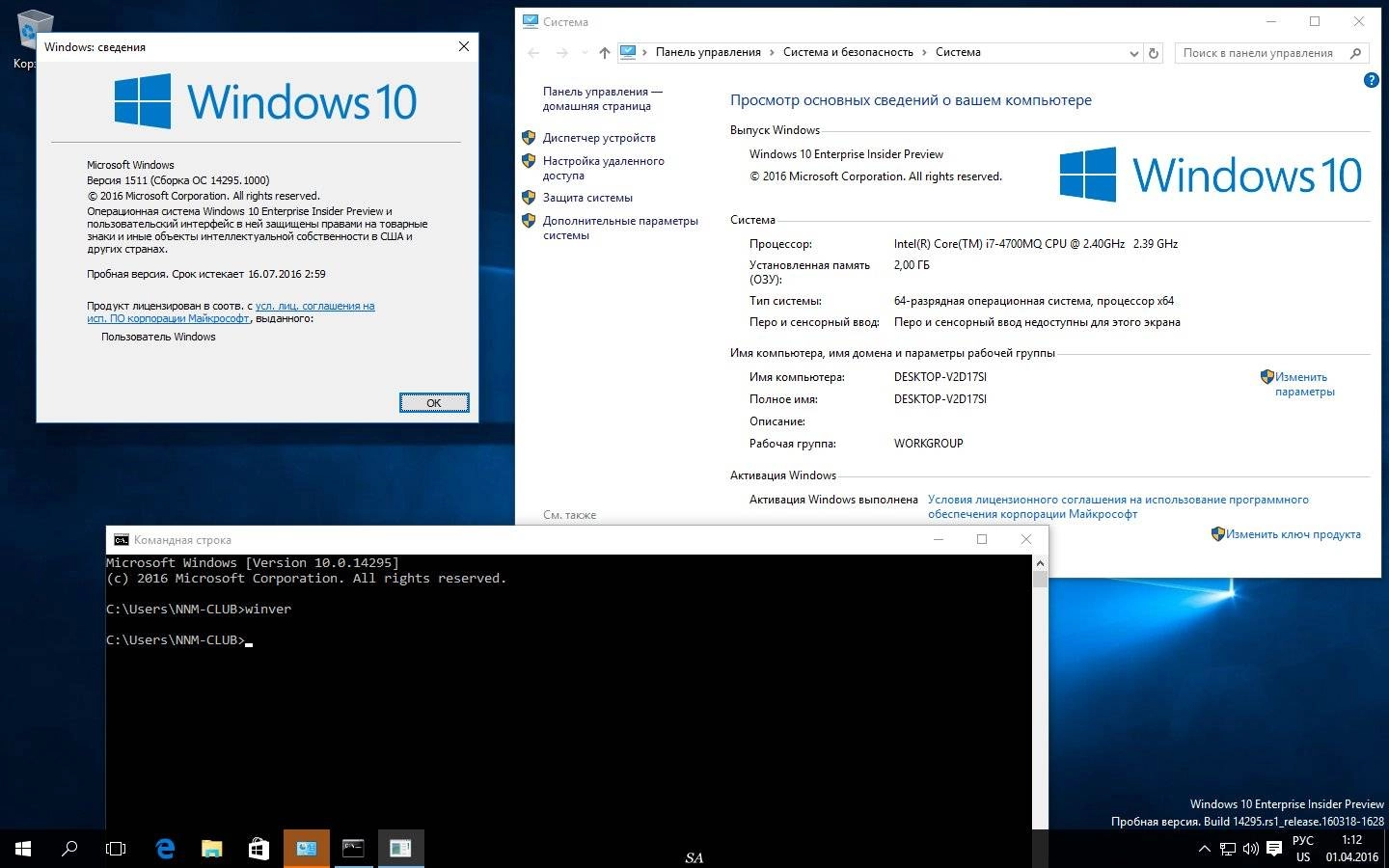The width and height of the screenshot is (1389, 868).
Task: Maximize the Командная строка window
Action: (982, 539)
